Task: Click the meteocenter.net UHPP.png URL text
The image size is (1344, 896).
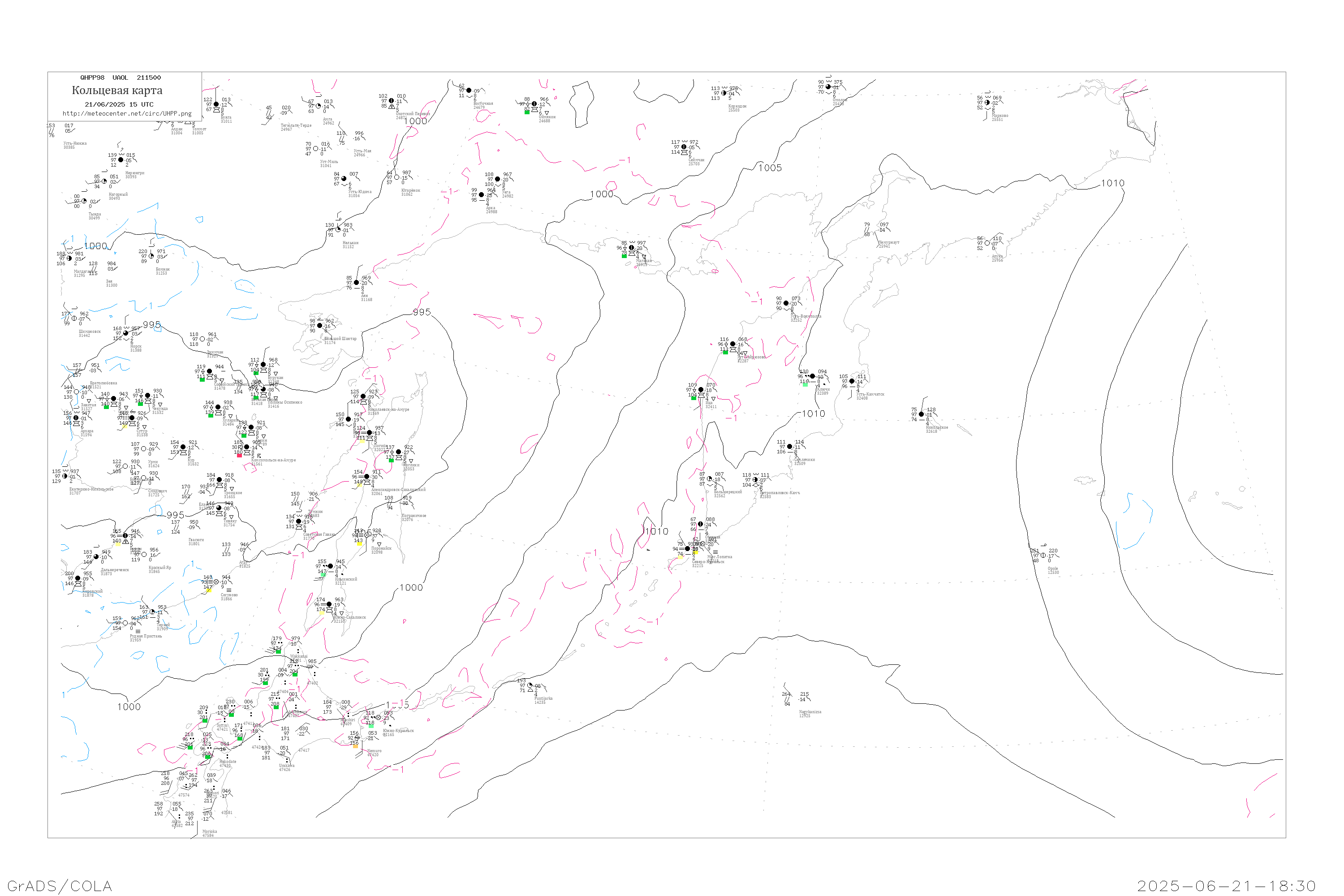Action: tap(127, 114)
